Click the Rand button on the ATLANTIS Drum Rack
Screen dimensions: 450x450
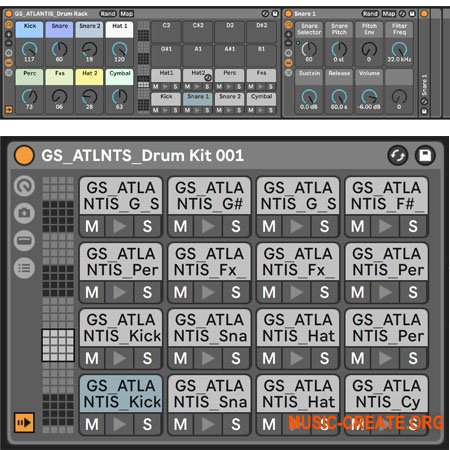click(x=108, y=14)
